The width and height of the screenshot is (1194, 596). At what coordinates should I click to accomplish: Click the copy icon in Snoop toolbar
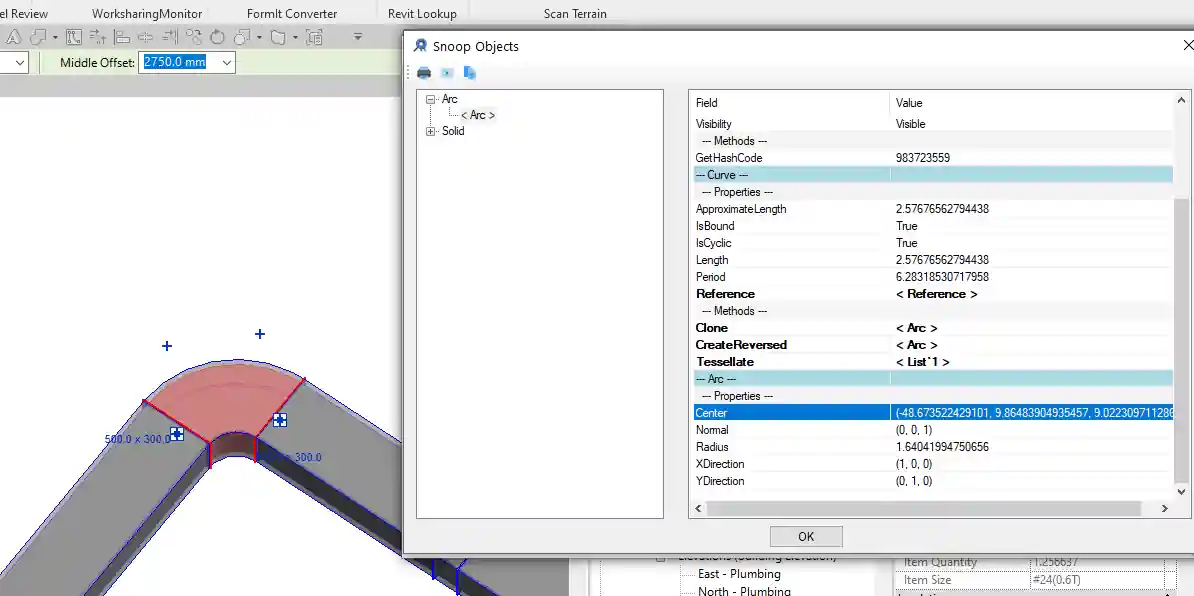[470, 73]
